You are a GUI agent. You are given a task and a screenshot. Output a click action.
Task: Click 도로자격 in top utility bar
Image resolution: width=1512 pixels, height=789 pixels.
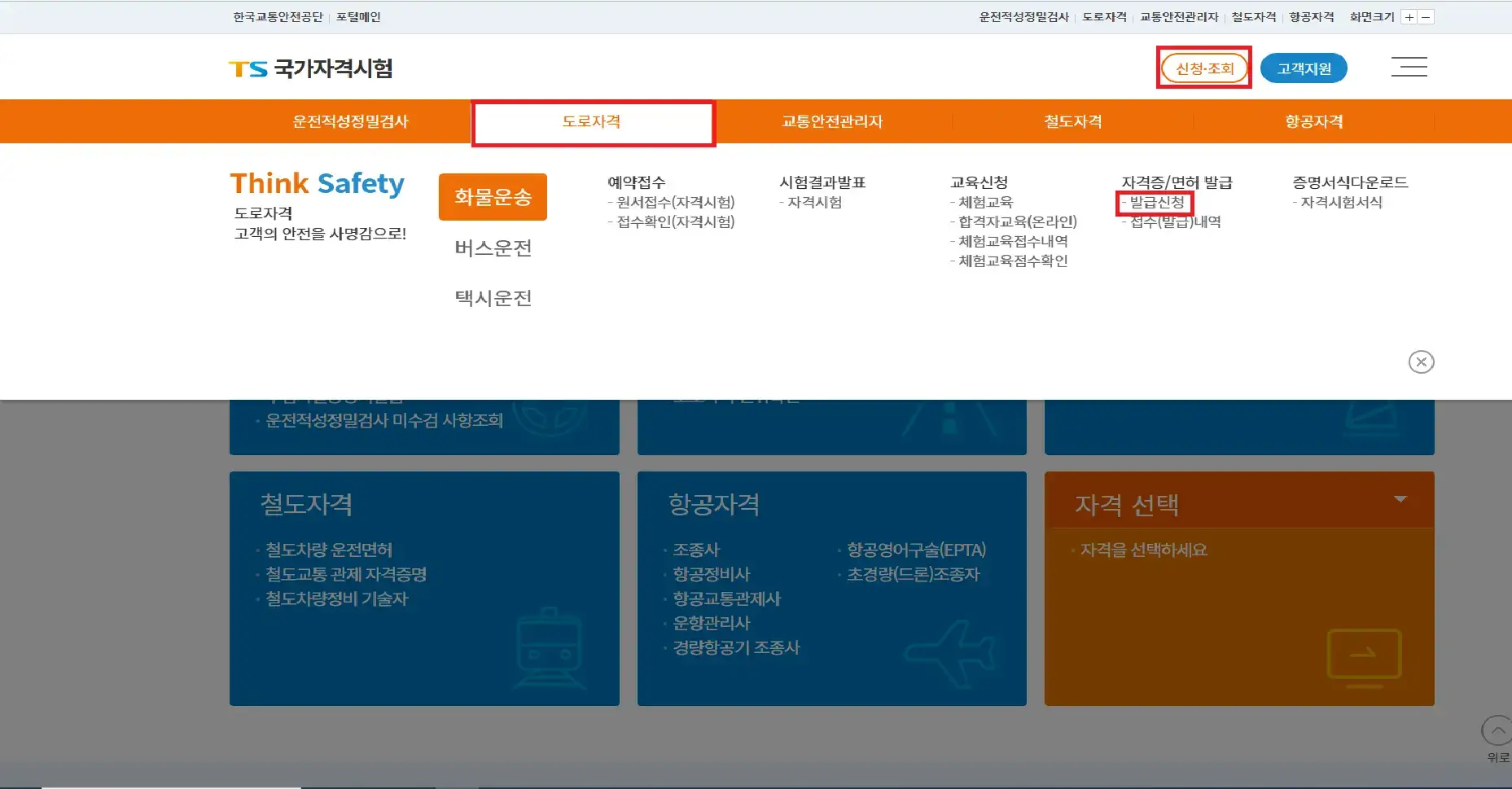point(1104,17)
